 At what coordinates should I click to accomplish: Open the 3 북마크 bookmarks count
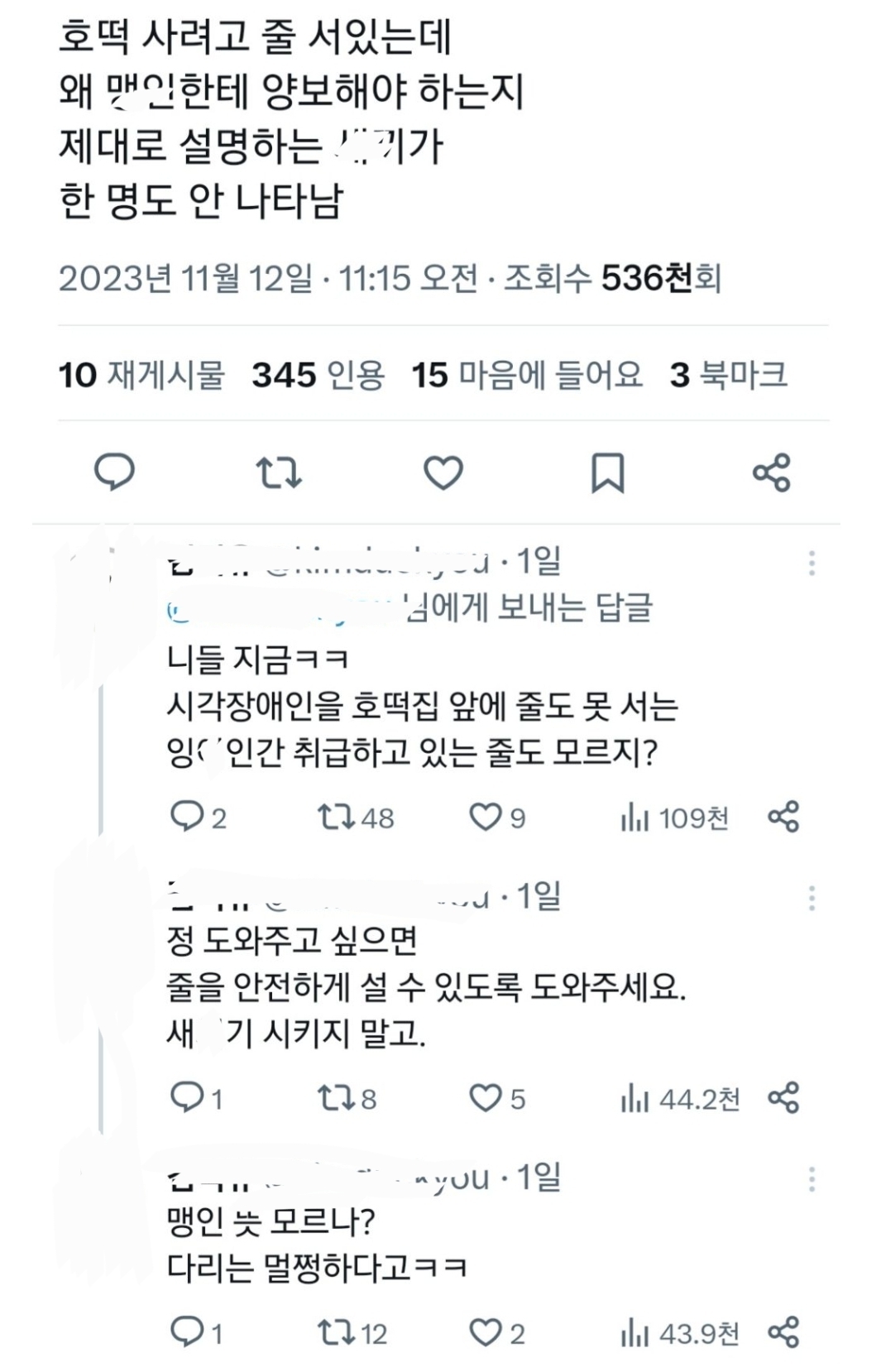point(728,375)
